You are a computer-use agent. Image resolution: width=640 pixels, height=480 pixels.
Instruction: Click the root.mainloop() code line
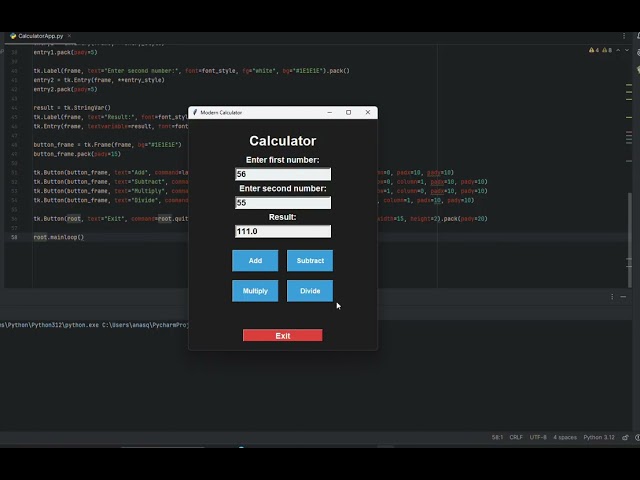59,237
